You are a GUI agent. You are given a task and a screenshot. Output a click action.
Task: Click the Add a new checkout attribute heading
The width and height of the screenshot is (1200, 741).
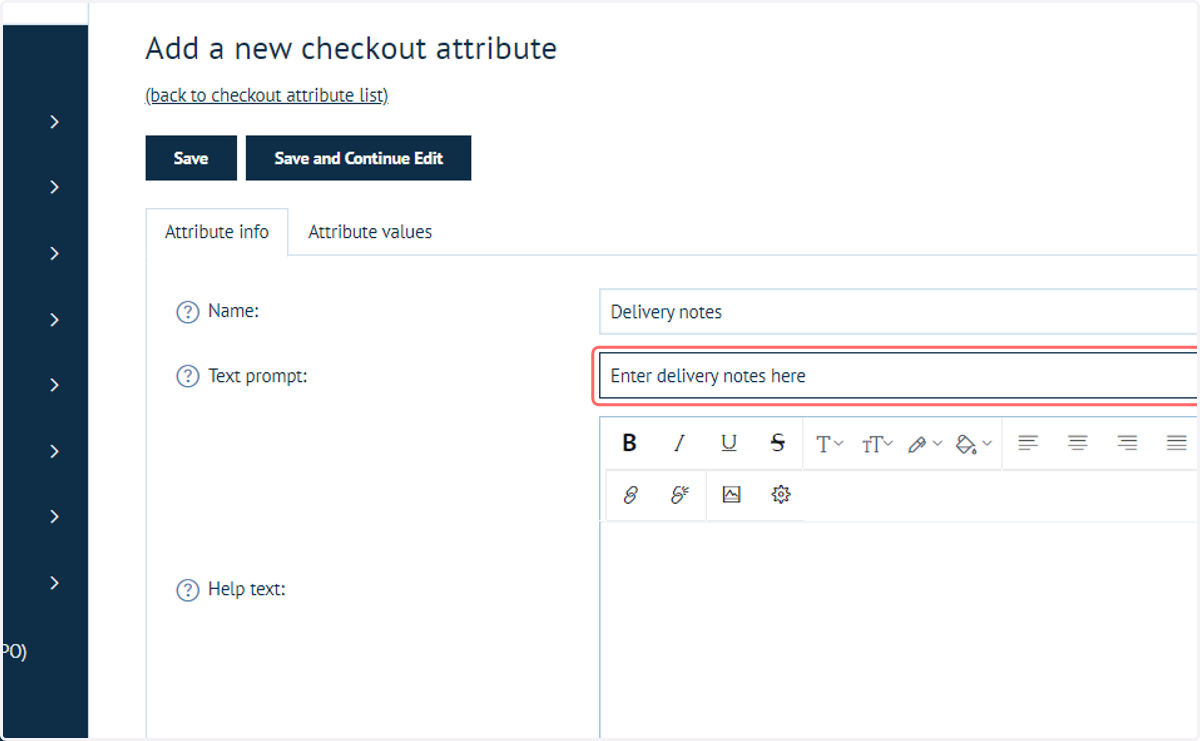[351, 48]
